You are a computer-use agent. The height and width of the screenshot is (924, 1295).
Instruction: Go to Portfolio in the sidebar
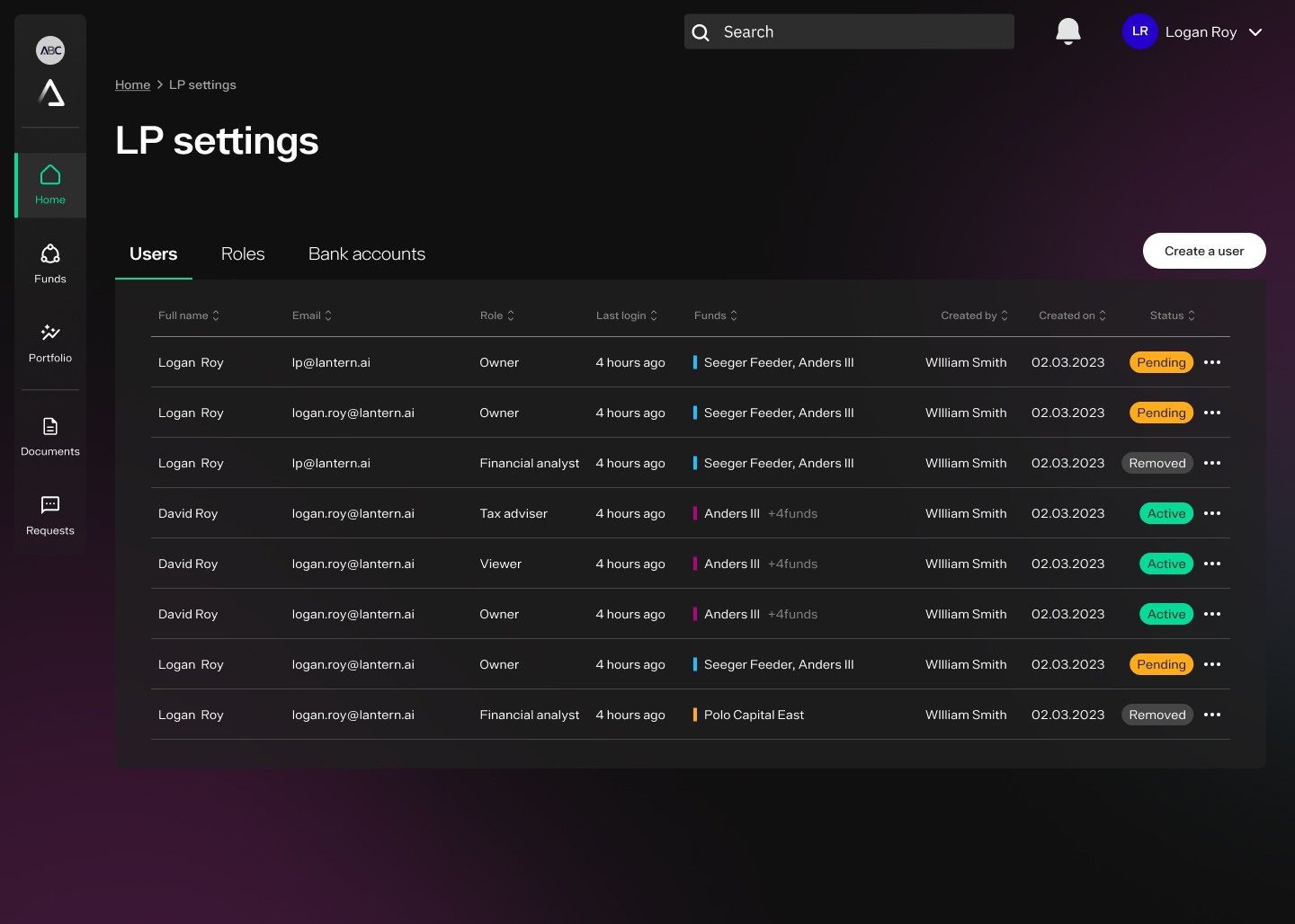(x=50, y=342)
